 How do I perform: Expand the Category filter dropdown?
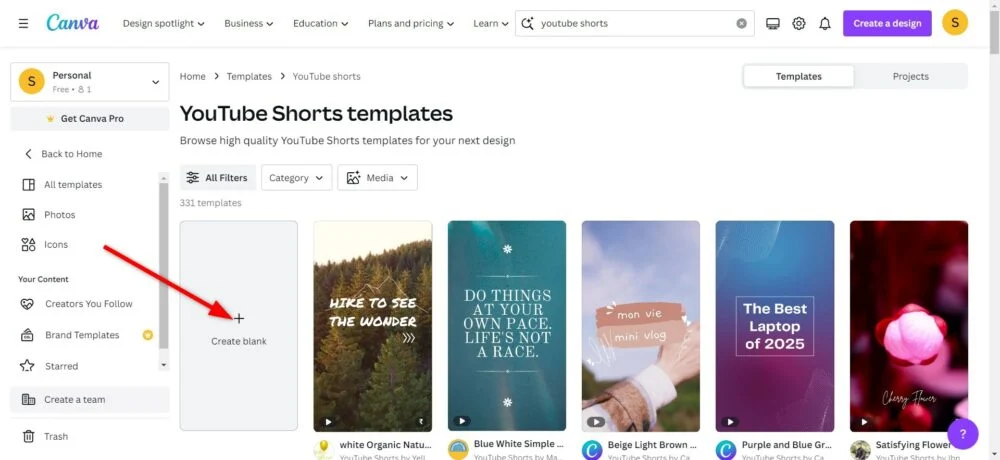[296, 178]
